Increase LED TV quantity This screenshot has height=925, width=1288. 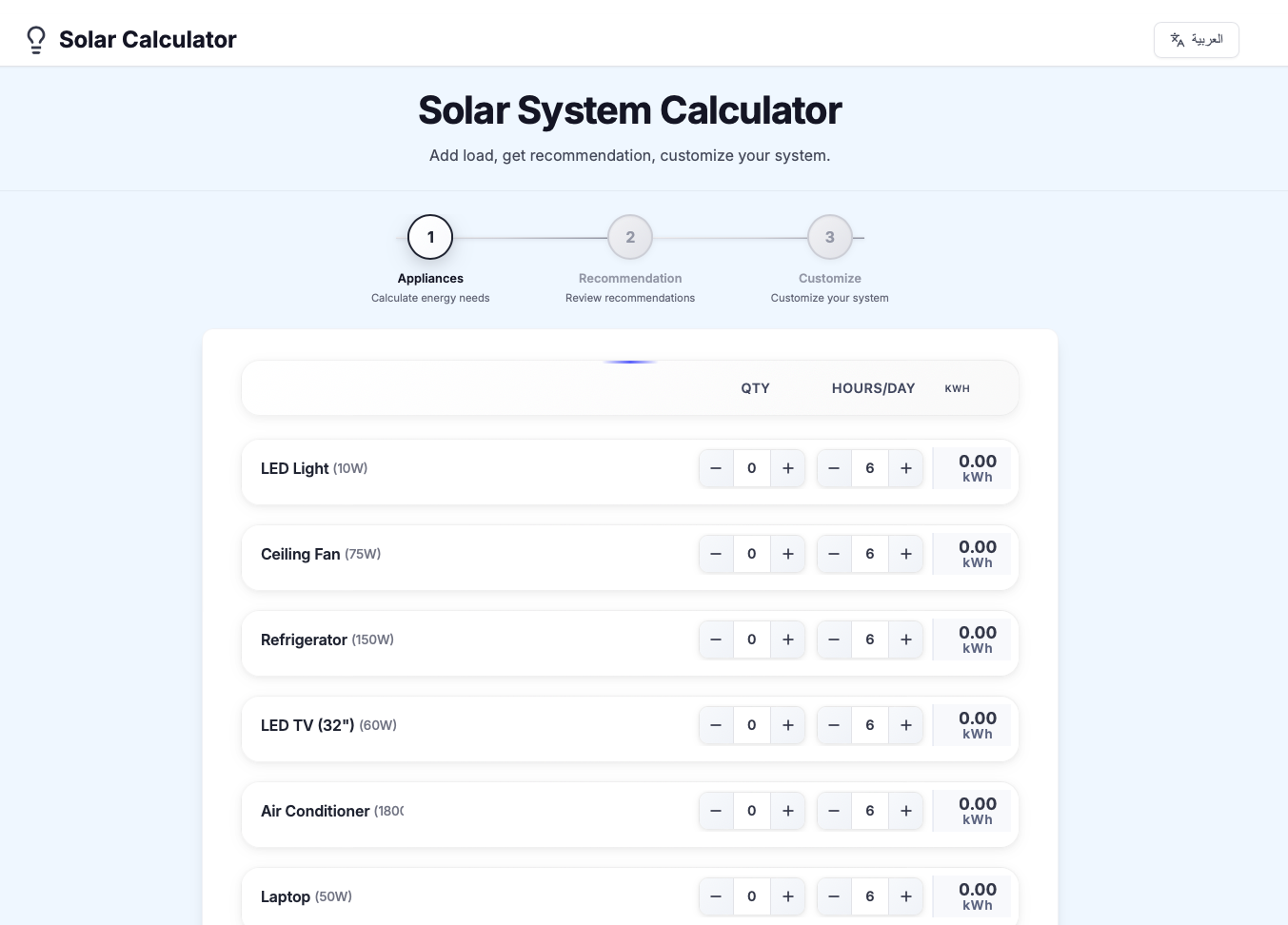point(787,725)
